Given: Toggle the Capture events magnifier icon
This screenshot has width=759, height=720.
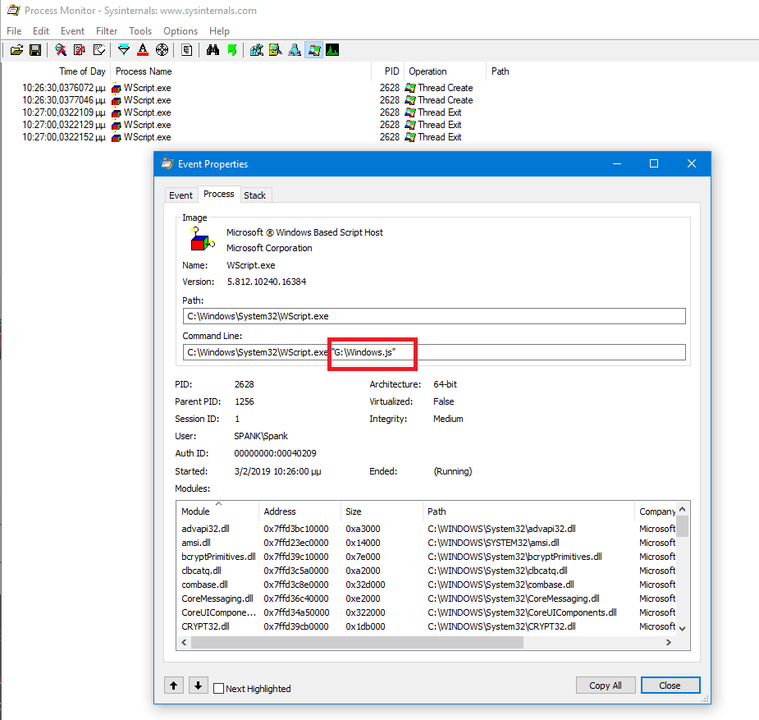Looking at the screenshot, I should 61,50.
